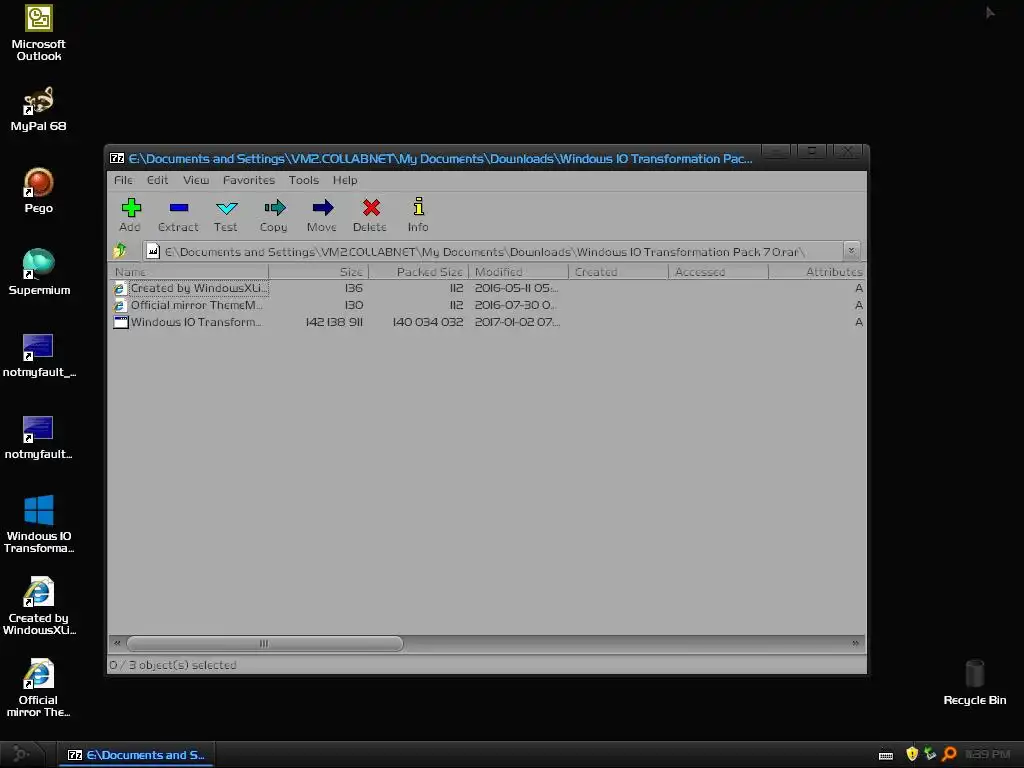
Task: Sort by Accessed column header
Action: point(718,272)
